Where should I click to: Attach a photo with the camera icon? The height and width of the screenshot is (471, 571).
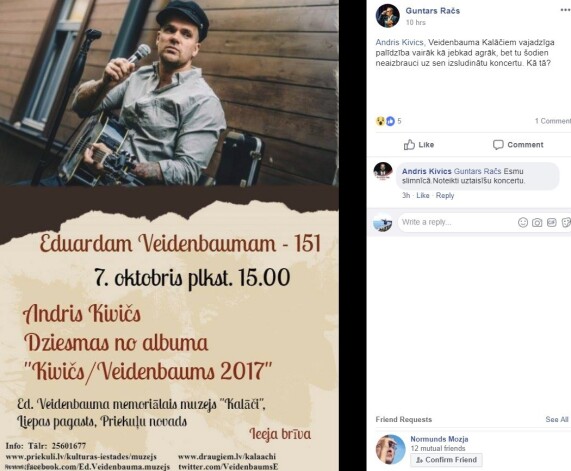pyautogui.click(x=537, y=223)
